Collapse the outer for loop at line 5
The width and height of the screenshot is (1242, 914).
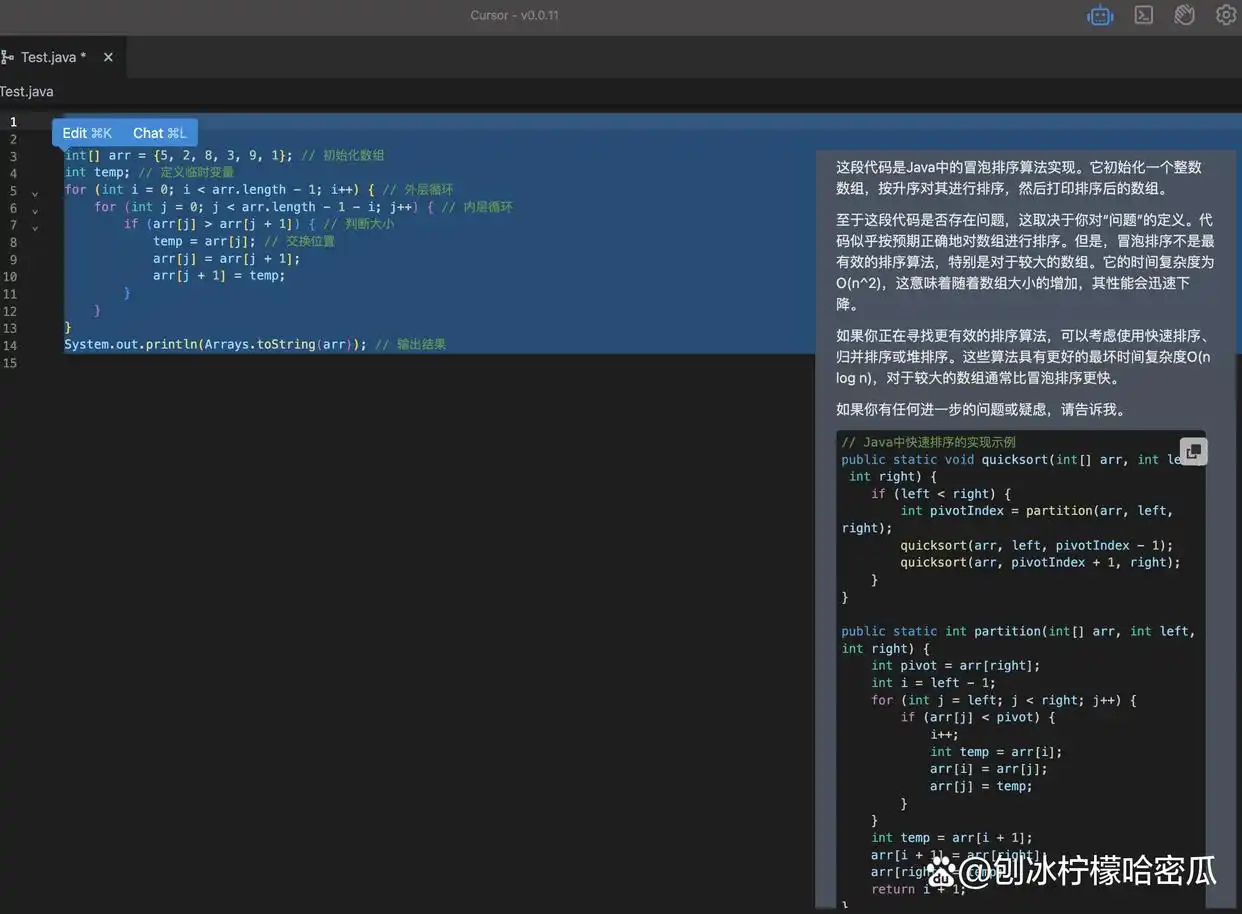[x=35, y=194]
